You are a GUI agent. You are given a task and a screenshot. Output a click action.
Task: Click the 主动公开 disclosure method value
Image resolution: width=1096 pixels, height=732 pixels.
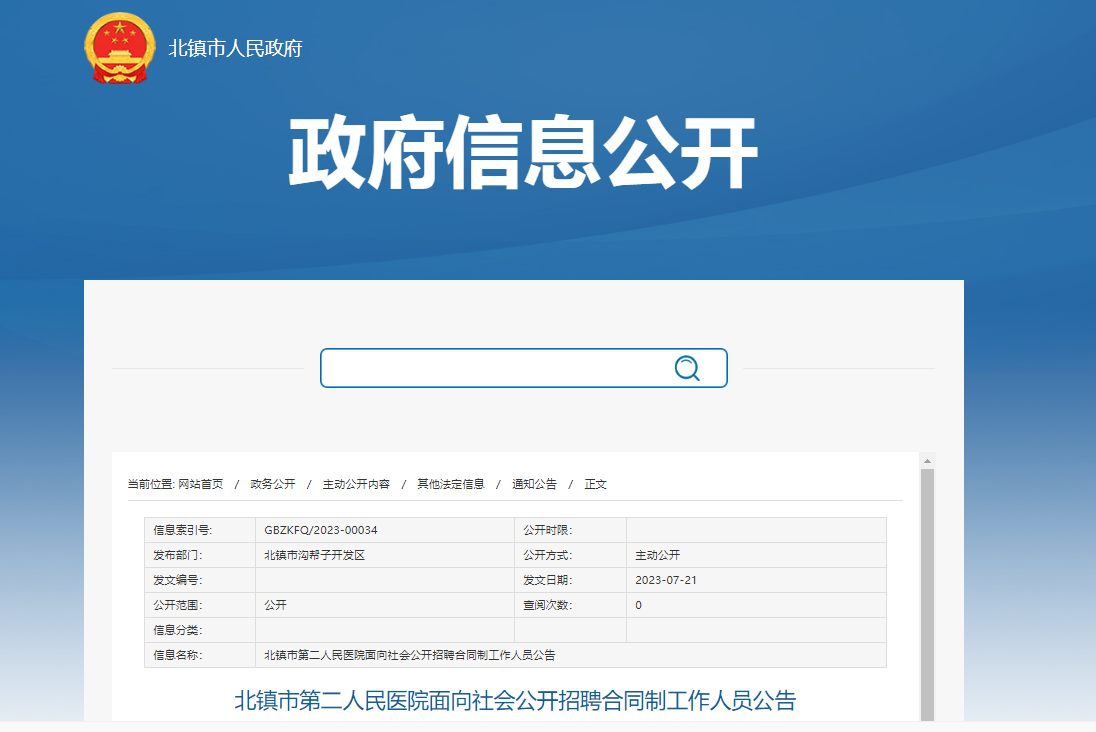[657, 555]
